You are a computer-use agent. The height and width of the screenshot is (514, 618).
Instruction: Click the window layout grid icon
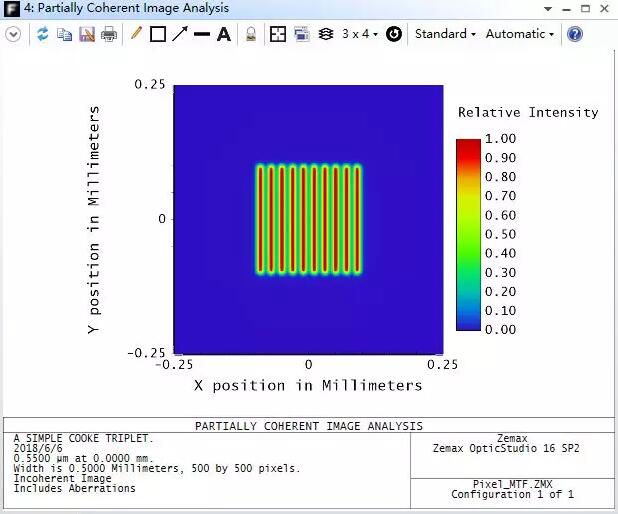pos(278,34)
